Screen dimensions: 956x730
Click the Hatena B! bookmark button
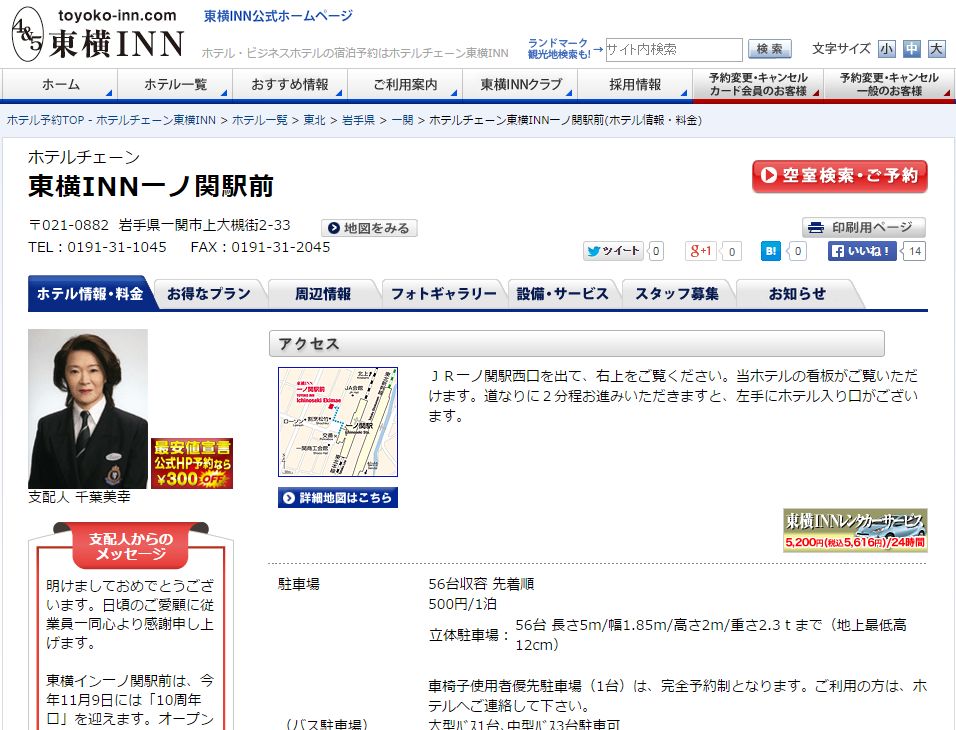click(x=771, y=251)
